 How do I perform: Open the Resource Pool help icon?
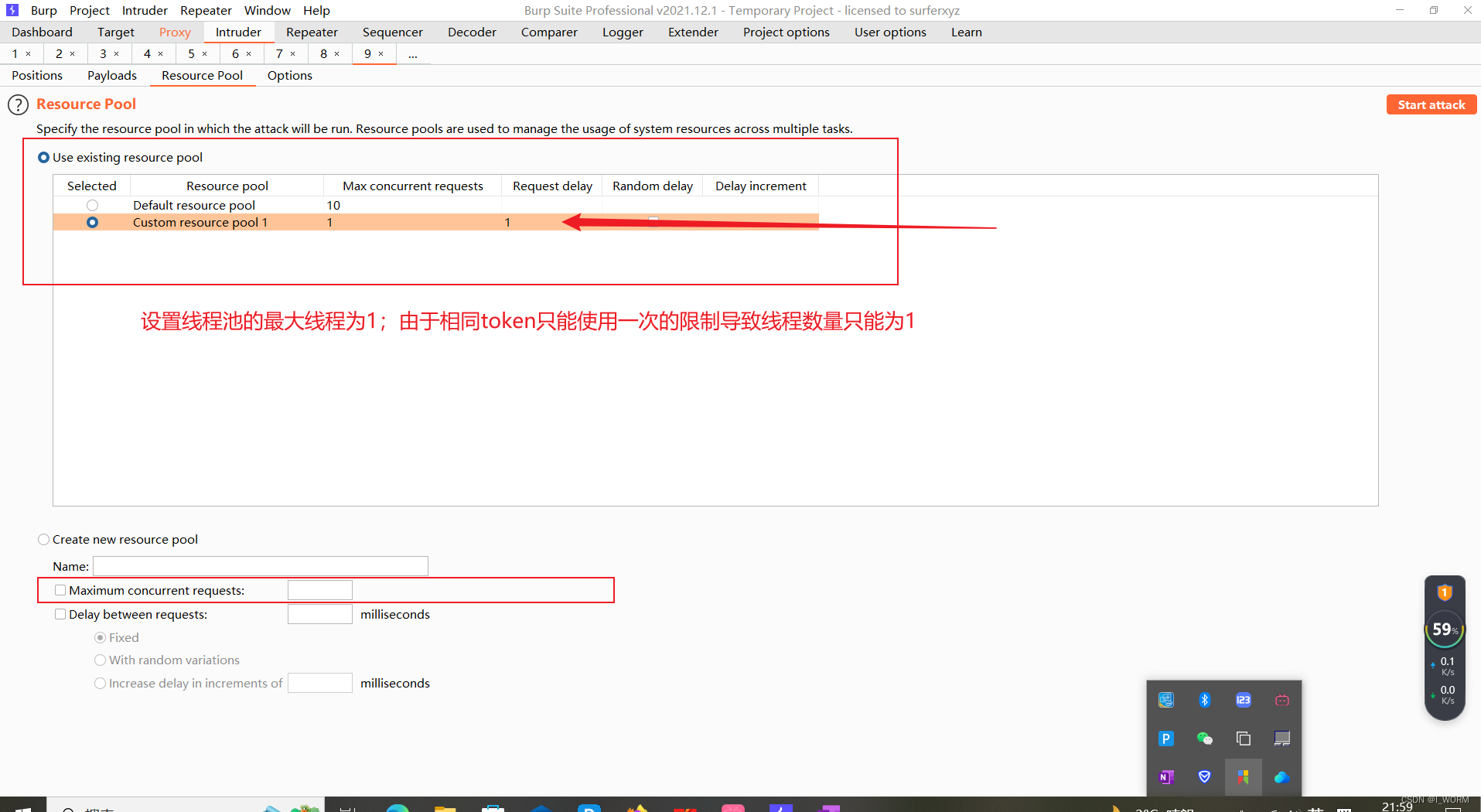click(18, 104)
